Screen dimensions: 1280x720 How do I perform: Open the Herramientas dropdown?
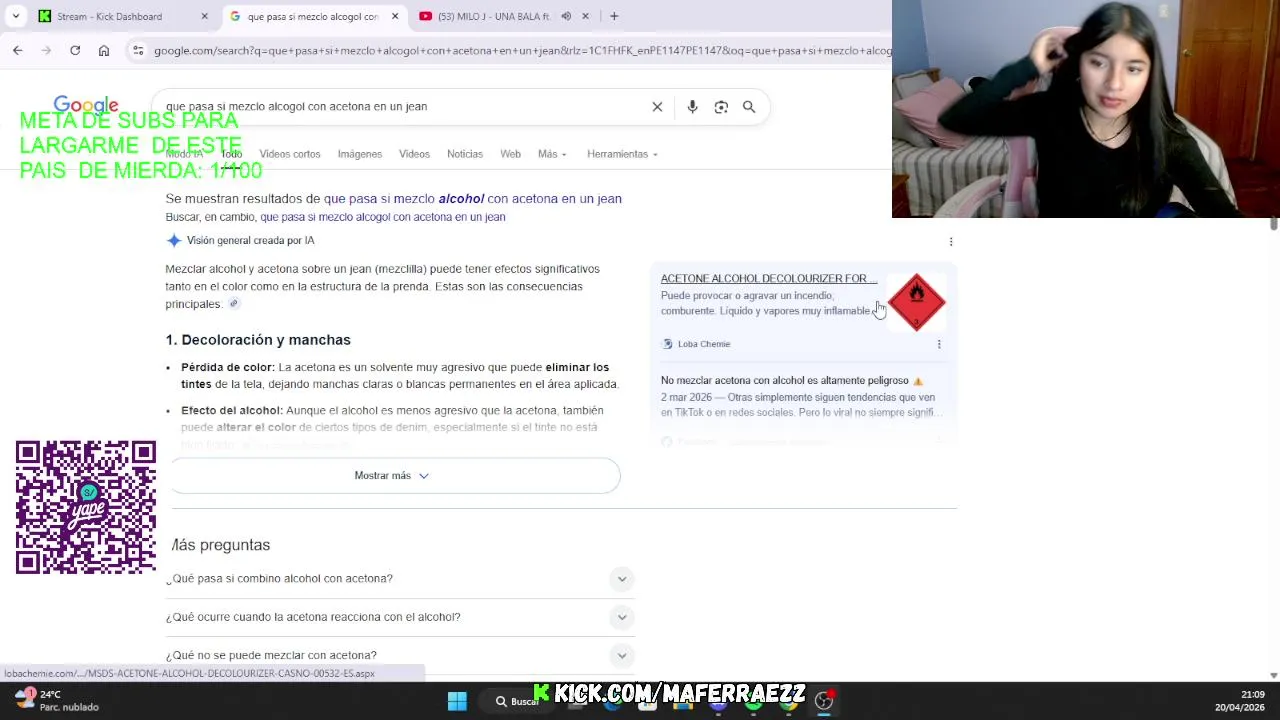[x=622, y=154]
